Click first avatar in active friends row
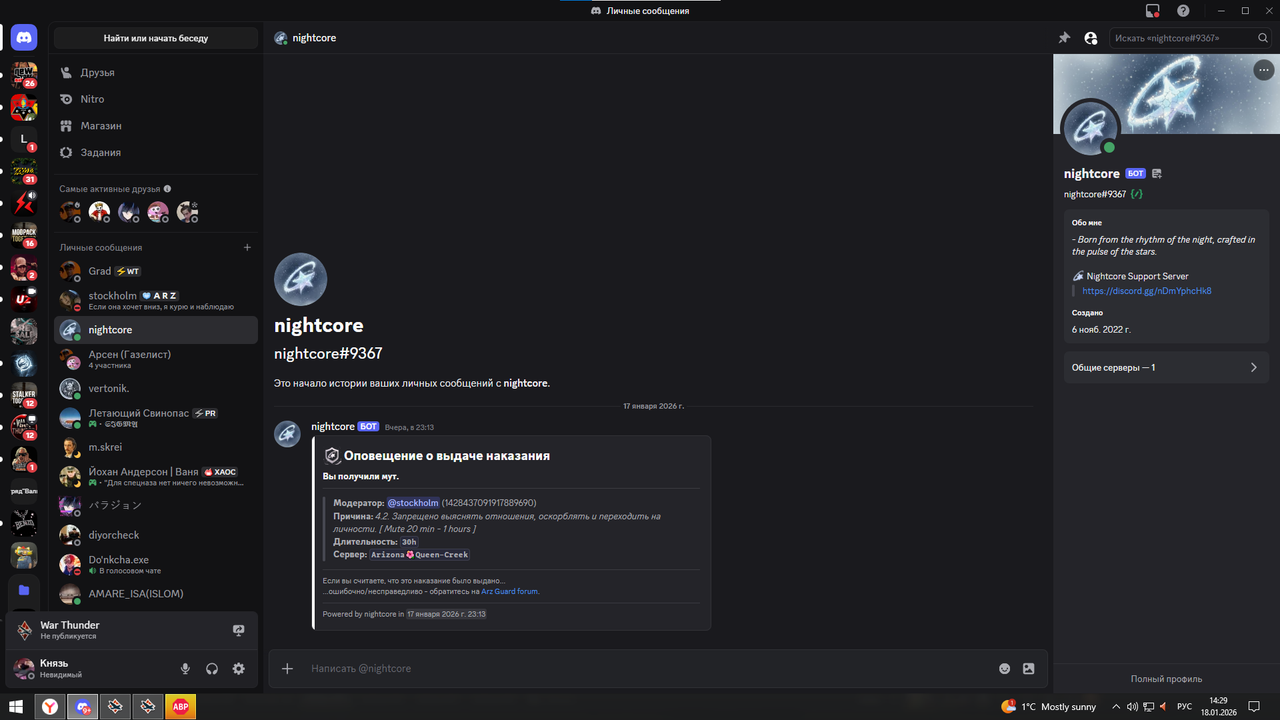This screenshot has width=1280, height=720. click(x=70, y=211)
